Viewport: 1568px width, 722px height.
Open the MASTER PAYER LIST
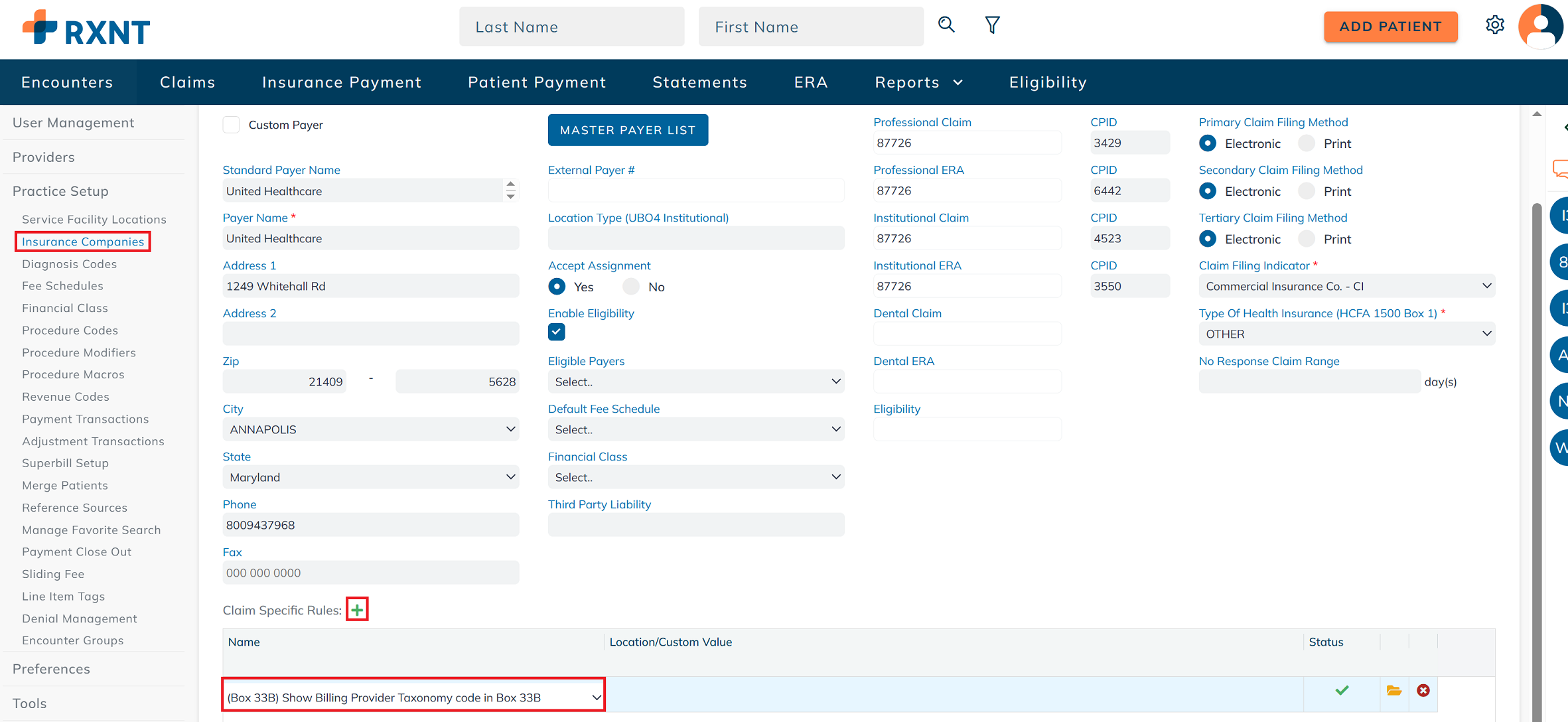click(x=628, y=130)
